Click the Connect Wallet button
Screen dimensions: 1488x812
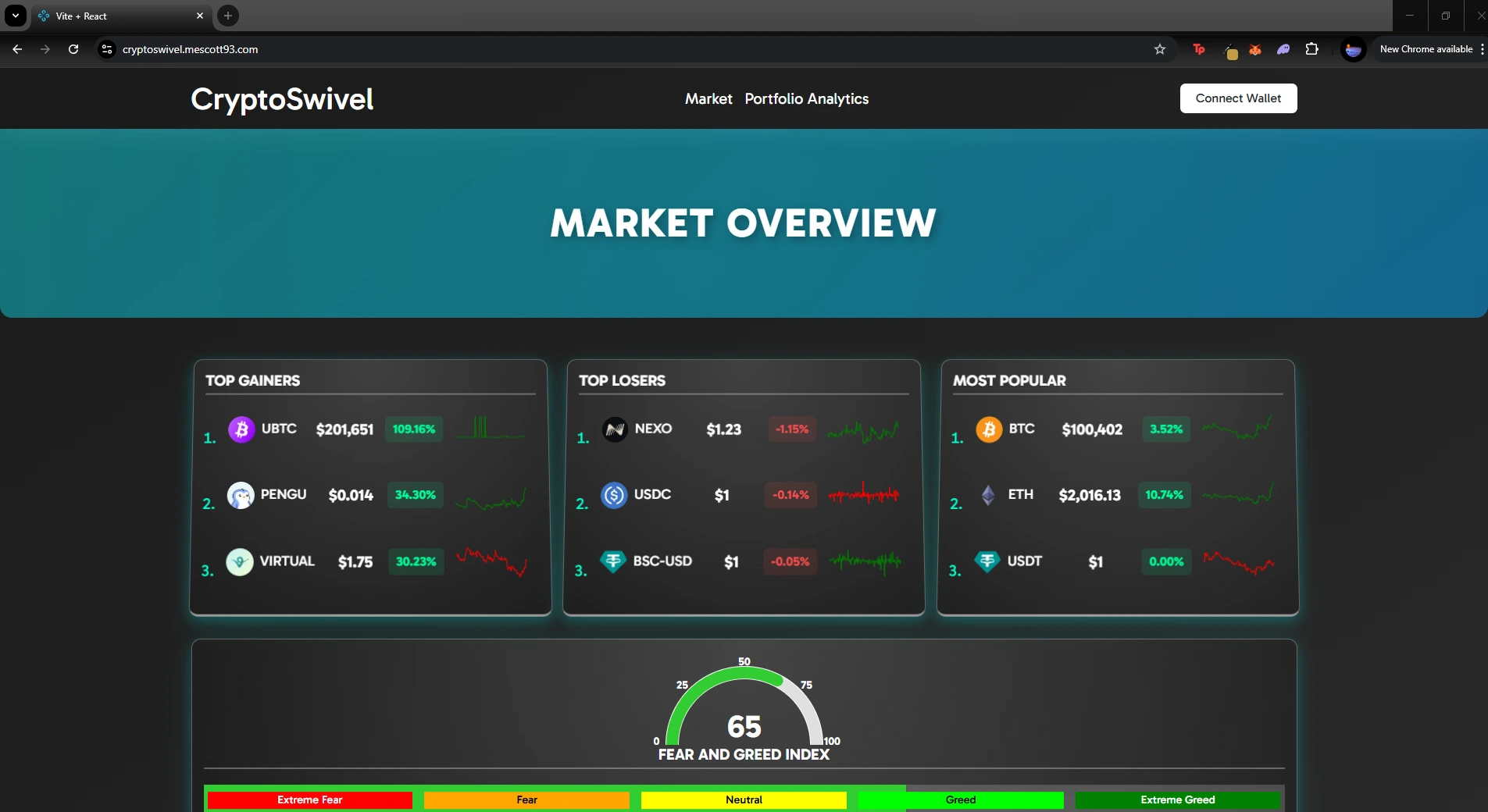tap(1238, 98)
